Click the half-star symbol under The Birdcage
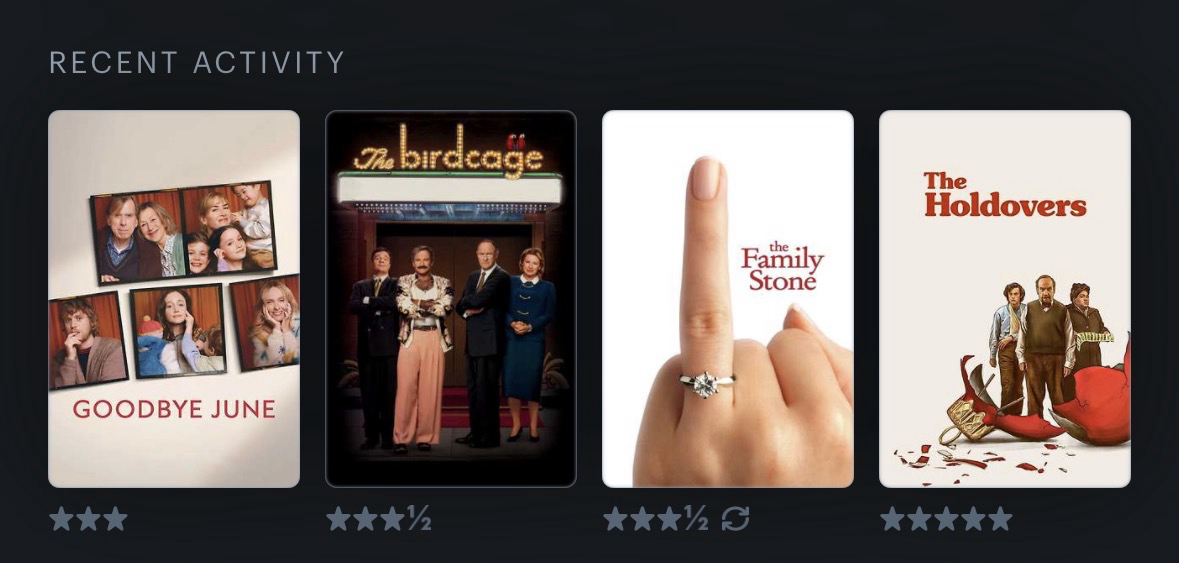Viewport: 1179px width, 563px height. tap(420, 519)
